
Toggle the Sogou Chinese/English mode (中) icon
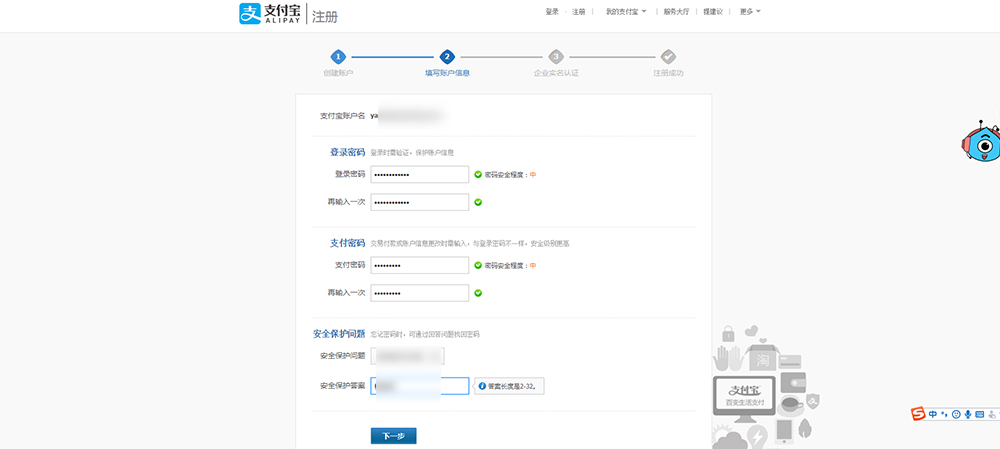pos(933,414)
